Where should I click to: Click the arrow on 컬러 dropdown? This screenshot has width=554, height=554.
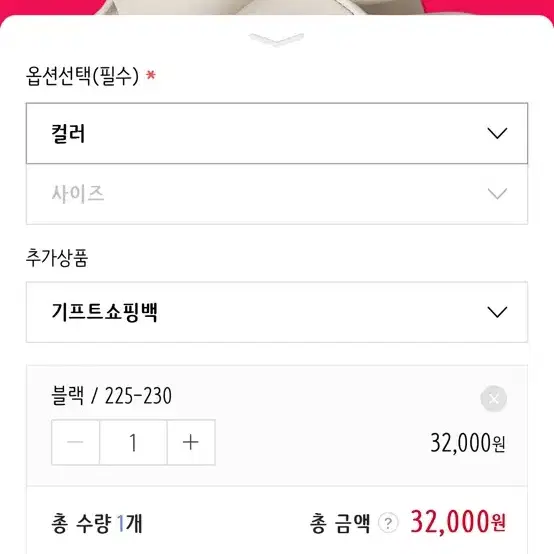click(x=497, y=133)
